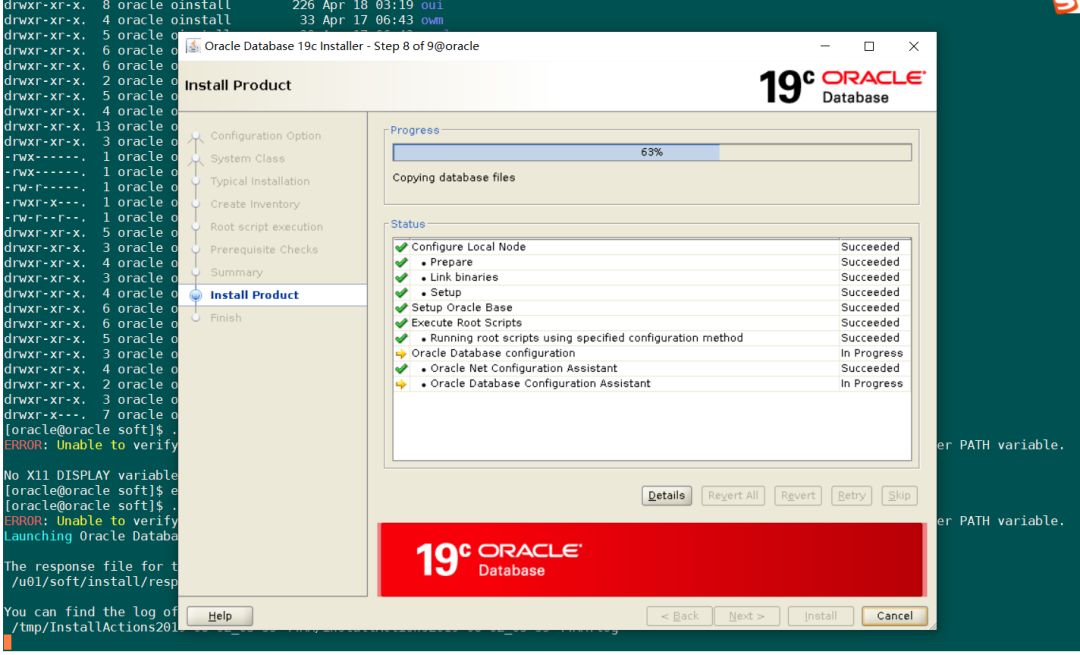Viewport: 1080px width, 655px height.
Task: Click the Install Product step bullet icon
Action: (196, 295)
